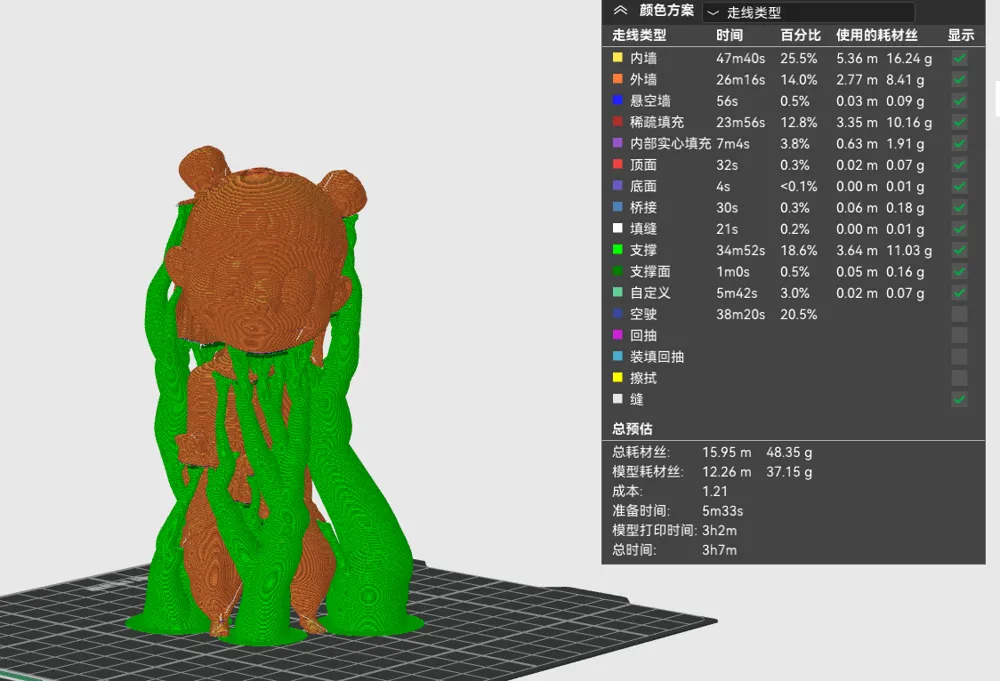Click the bright green 支撑 color swatch
Screen dimensions: 1000x681
click(618, 250)
